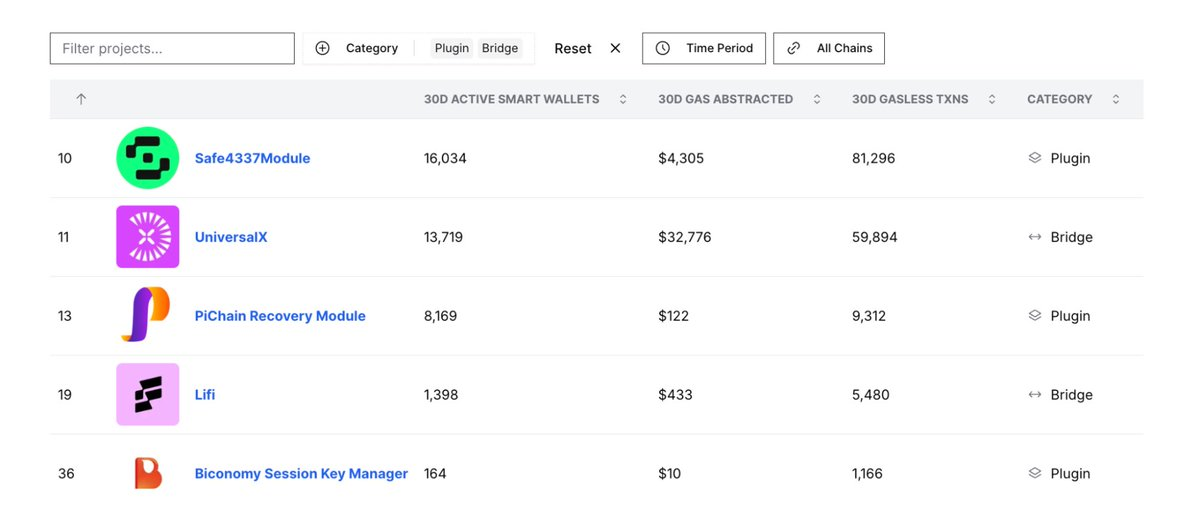1200x529 pixels.
Task: Remove the Bridge category filter chip
Action: [x=500, y=48]
